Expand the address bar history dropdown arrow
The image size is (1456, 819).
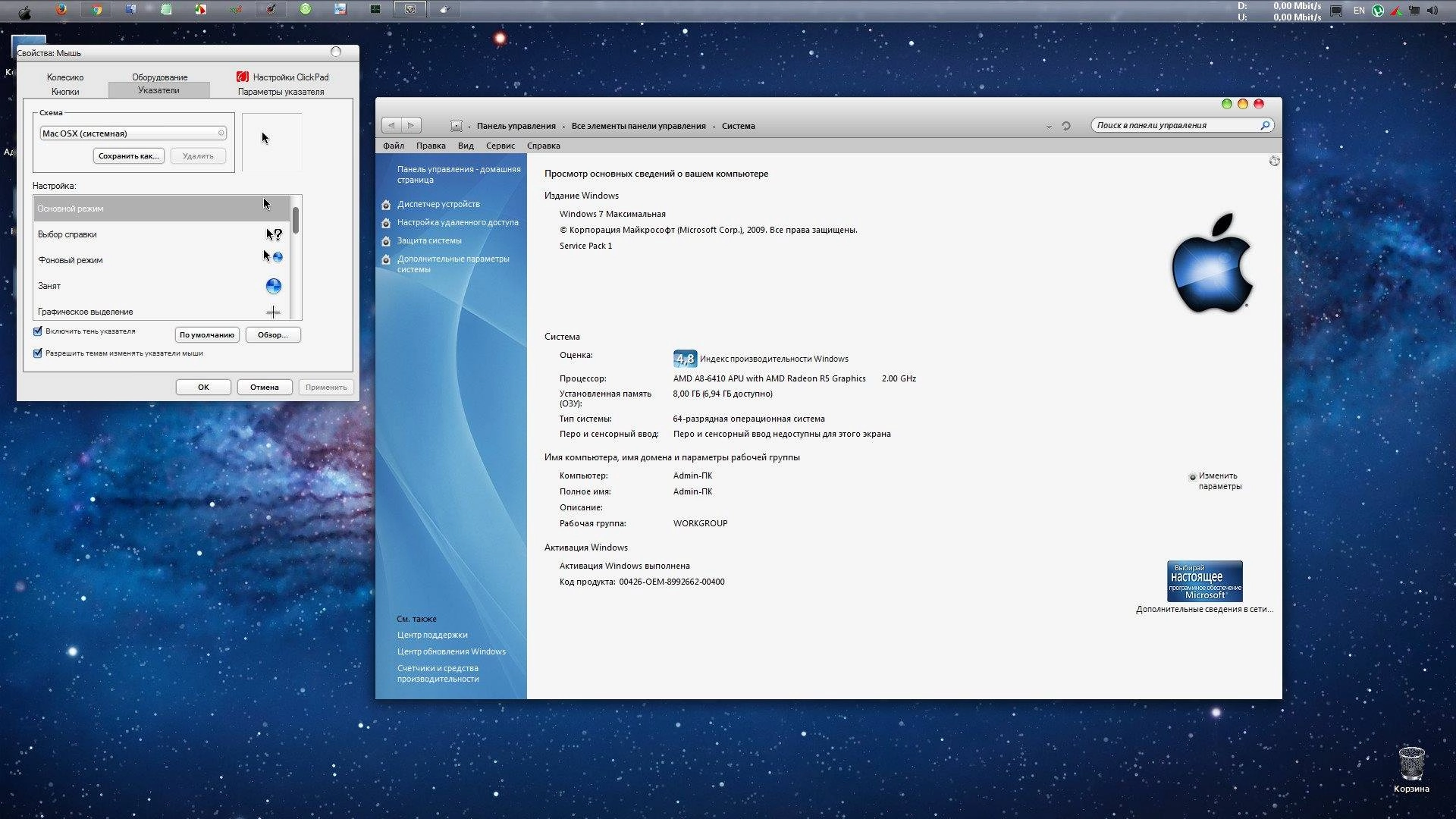1049,127
